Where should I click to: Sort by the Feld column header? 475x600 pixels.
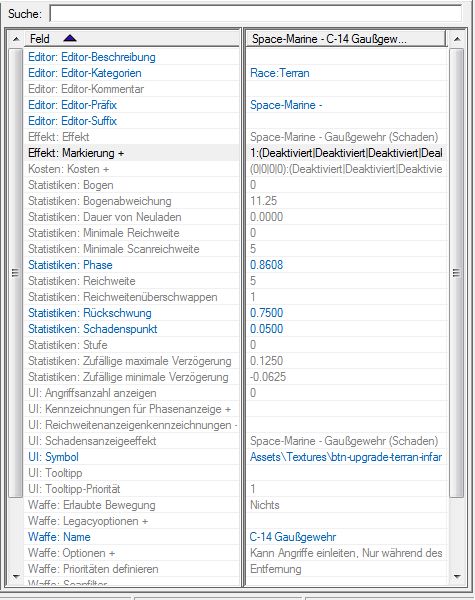click(132, 39)
